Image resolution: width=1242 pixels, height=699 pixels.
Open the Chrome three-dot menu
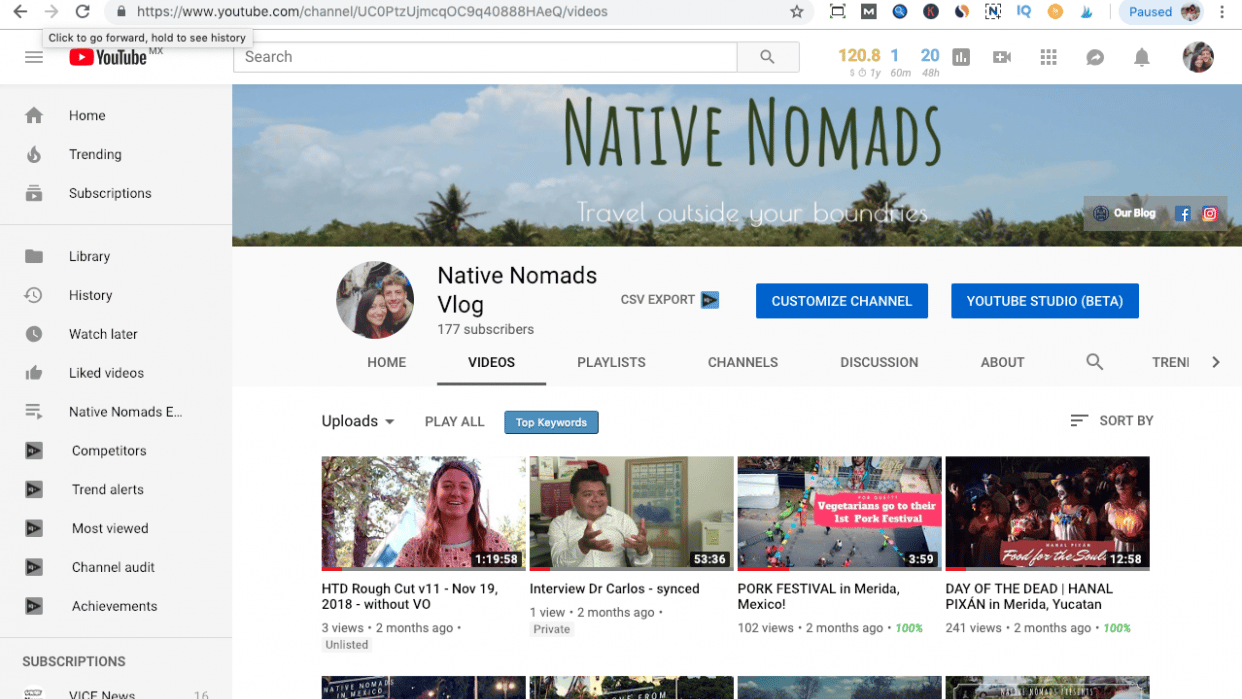[x=1222, y=12]
